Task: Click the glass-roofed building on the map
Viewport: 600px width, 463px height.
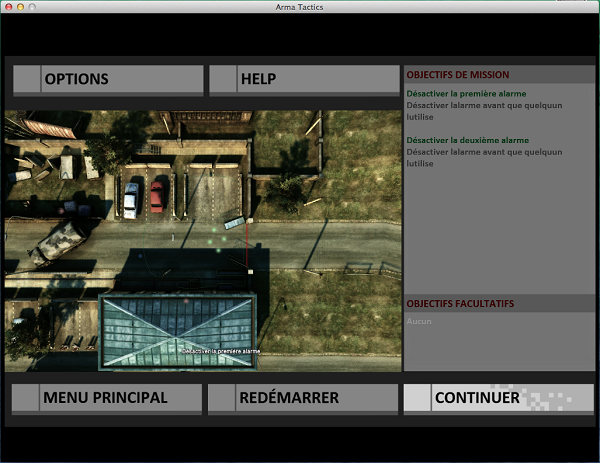Action: 178,332
